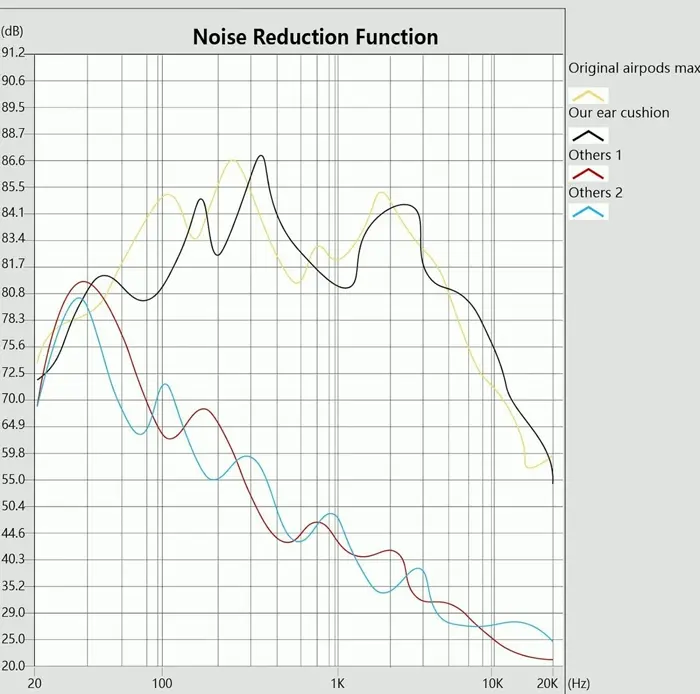Image resolution: width=700 pixels, height=694 pixels.
Task: Click the highest peak of the black curve
Action: tap(261, 156)
